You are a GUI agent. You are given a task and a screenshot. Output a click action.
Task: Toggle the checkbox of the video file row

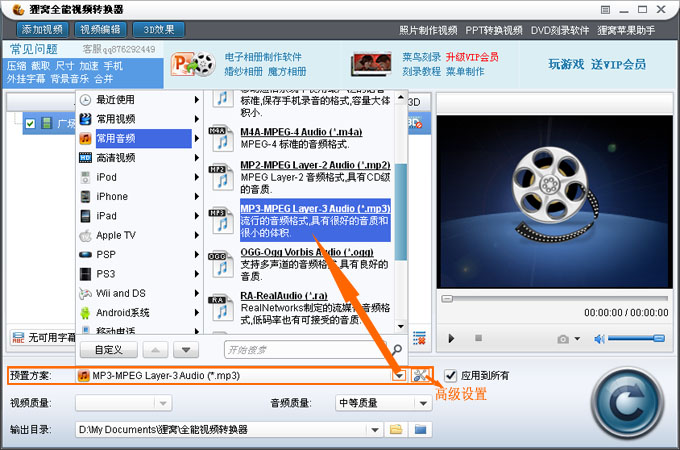[30, 124]
